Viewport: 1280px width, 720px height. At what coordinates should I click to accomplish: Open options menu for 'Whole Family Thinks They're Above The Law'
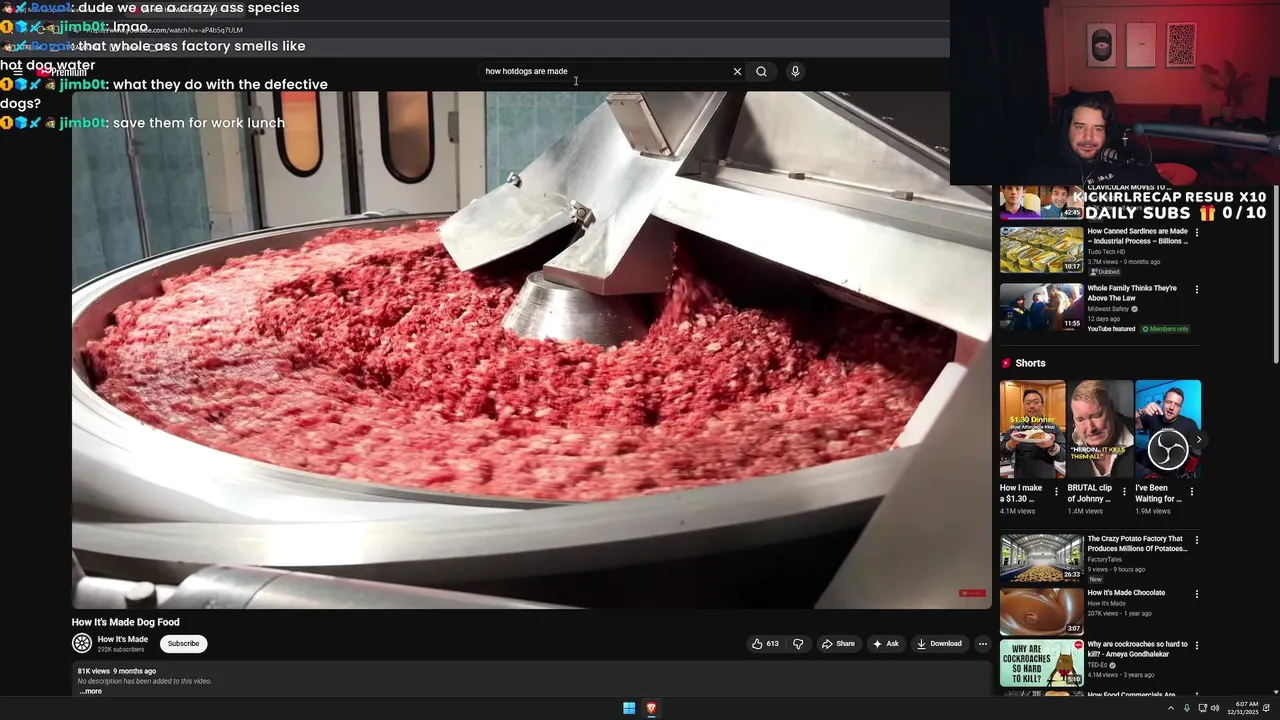pos(1196,290)
